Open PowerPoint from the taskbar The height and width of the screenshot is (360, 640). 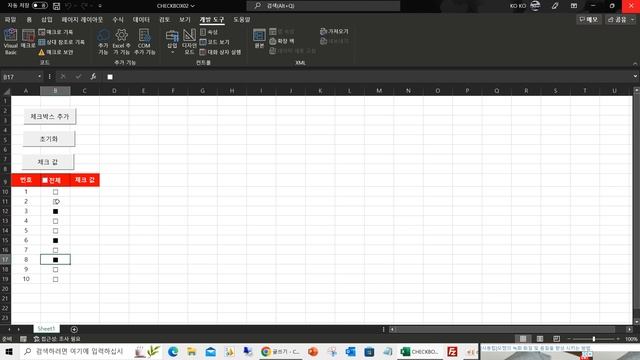pos(313,351)
